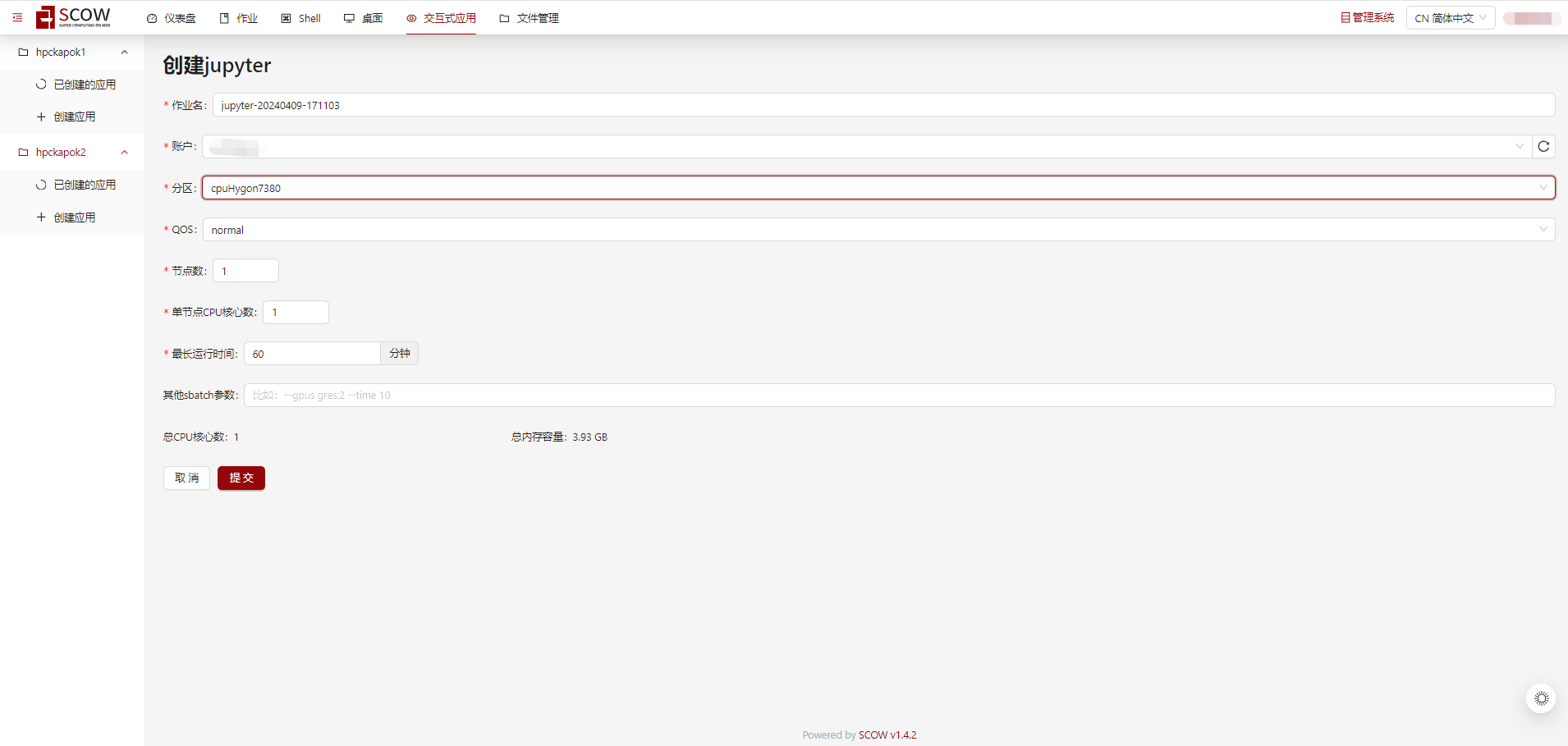
Task: Click the 分钟 unit addon
Action: (400, 354)
